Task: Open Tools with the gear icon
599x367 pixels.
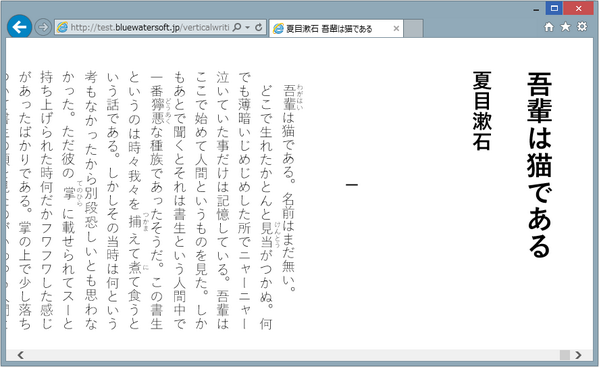Action: click(x=582, y=27)
